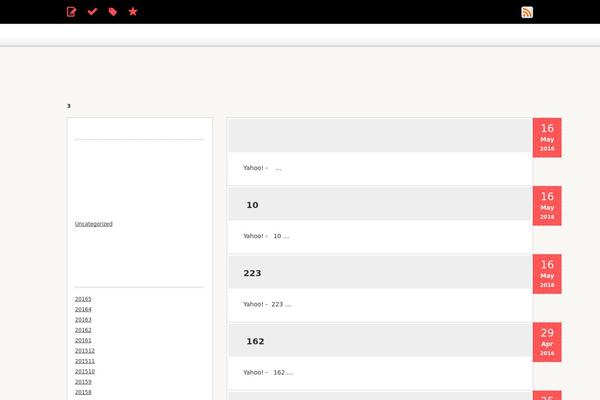Click the excerpt text 'Yahoo! - 162 ...'

pos(268,372)
